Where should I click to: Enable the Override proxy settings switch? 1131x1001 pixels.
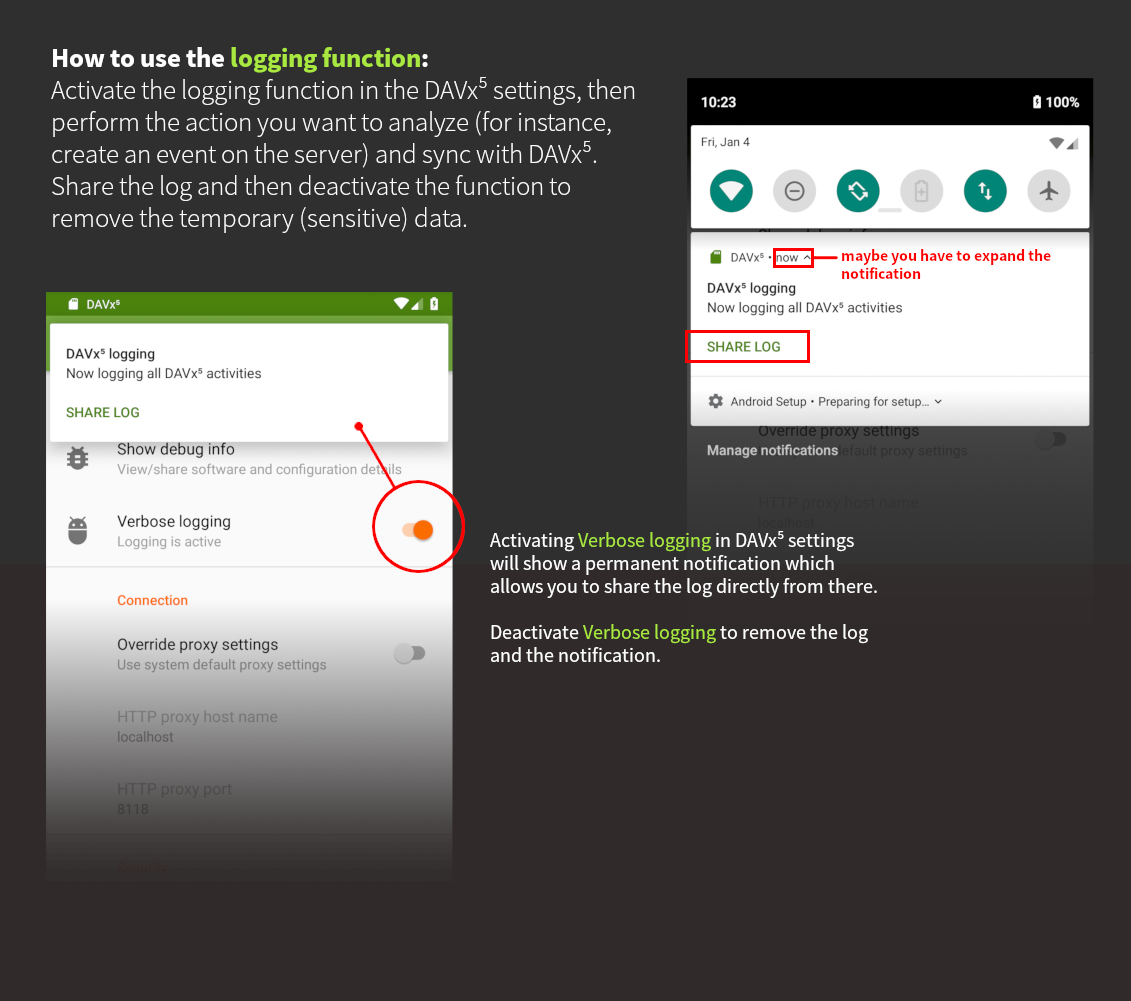tap(410, 653)
